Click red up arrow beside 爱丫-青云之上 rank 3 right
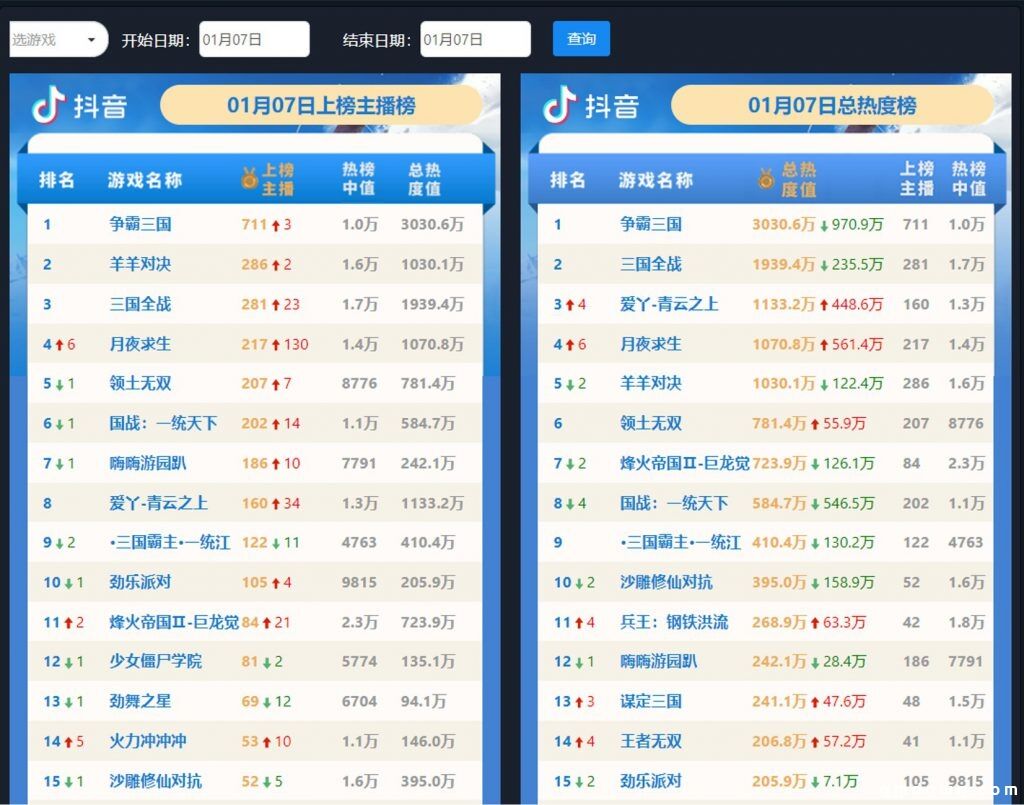1024x805 pixels. (x=570, y=305)
